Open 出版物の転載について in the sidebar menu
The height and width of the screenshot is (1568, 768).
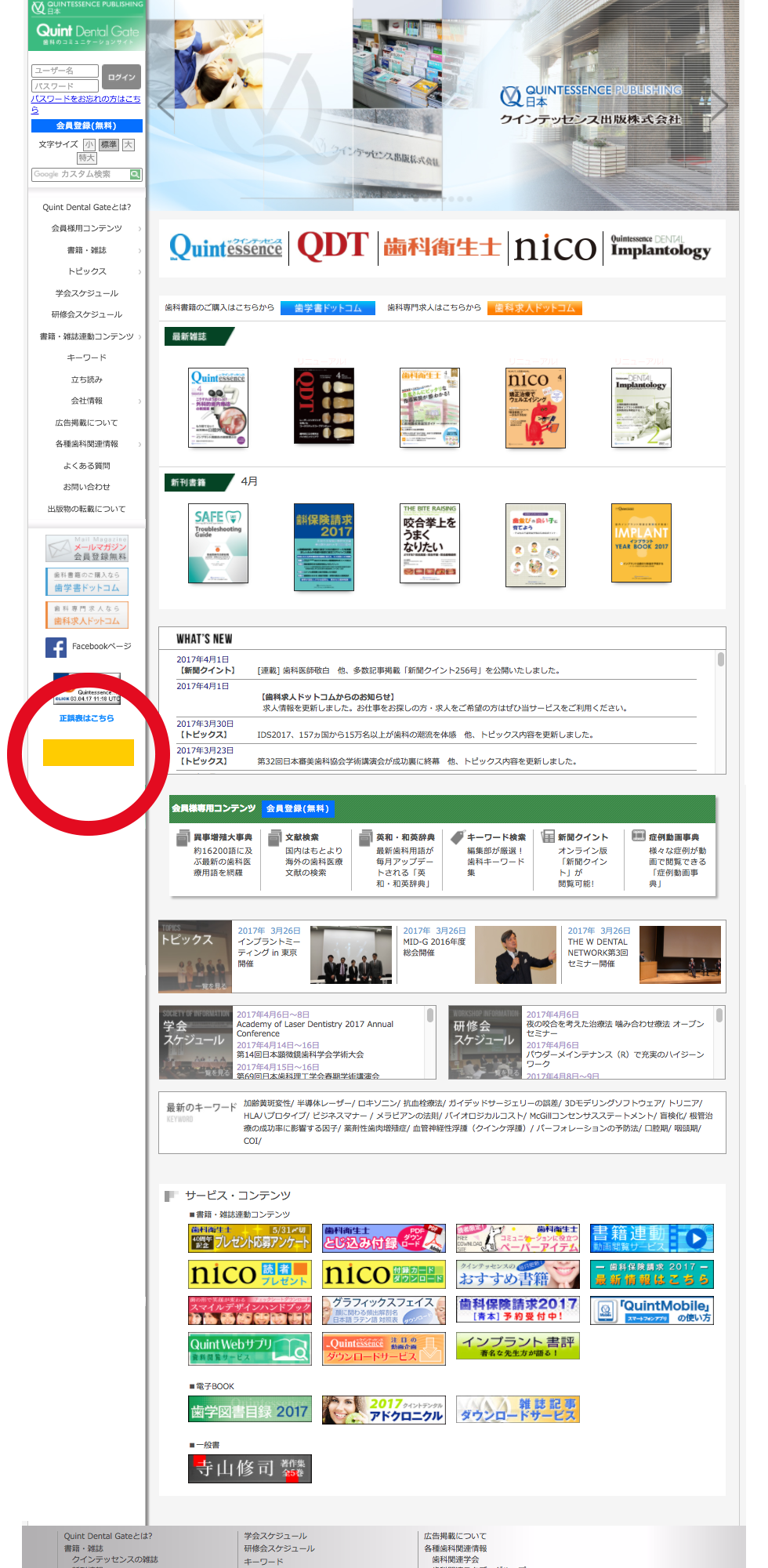87,509
